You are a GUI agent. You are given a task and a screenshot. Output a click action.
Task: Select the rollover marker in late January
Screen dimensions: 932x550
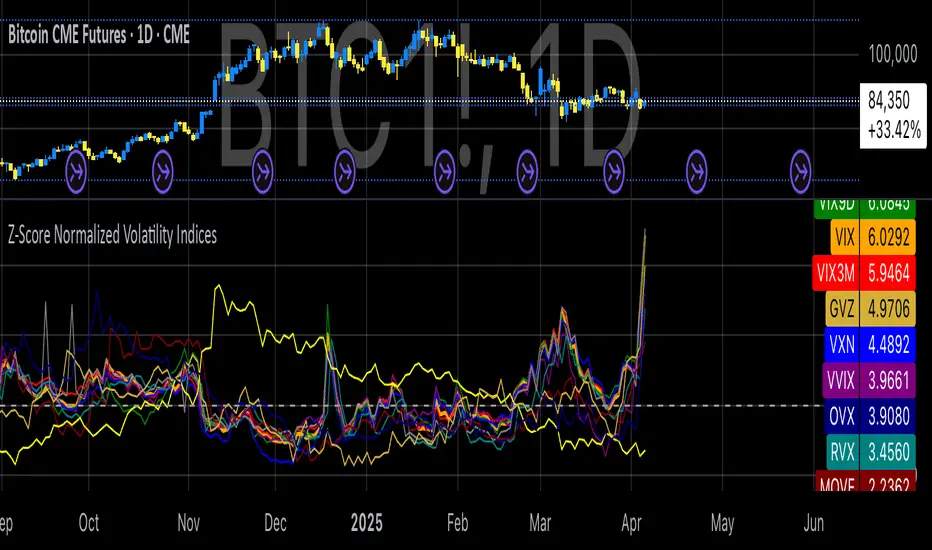pos(445,172)
